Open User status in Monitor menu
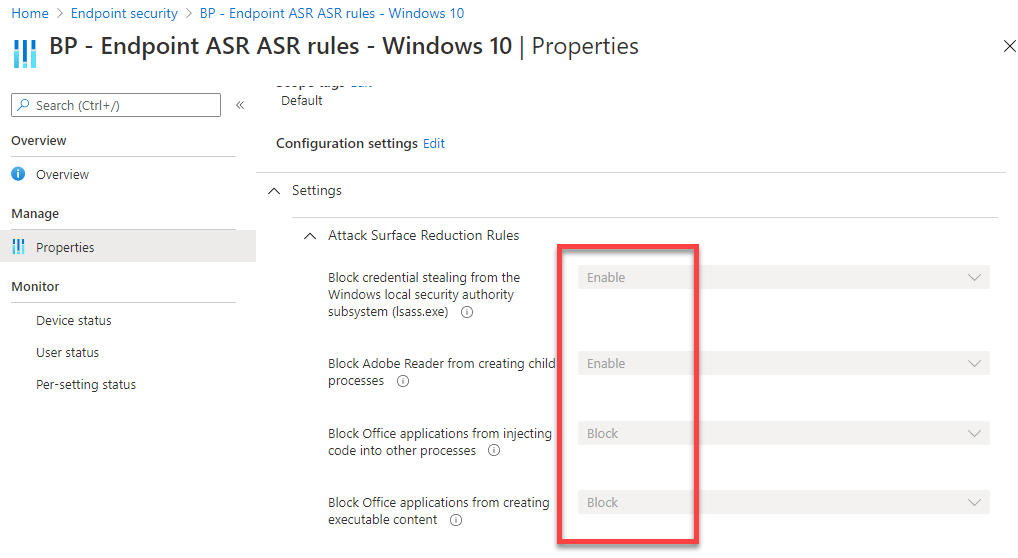1018x558 pixels. (x=67, y=352)
